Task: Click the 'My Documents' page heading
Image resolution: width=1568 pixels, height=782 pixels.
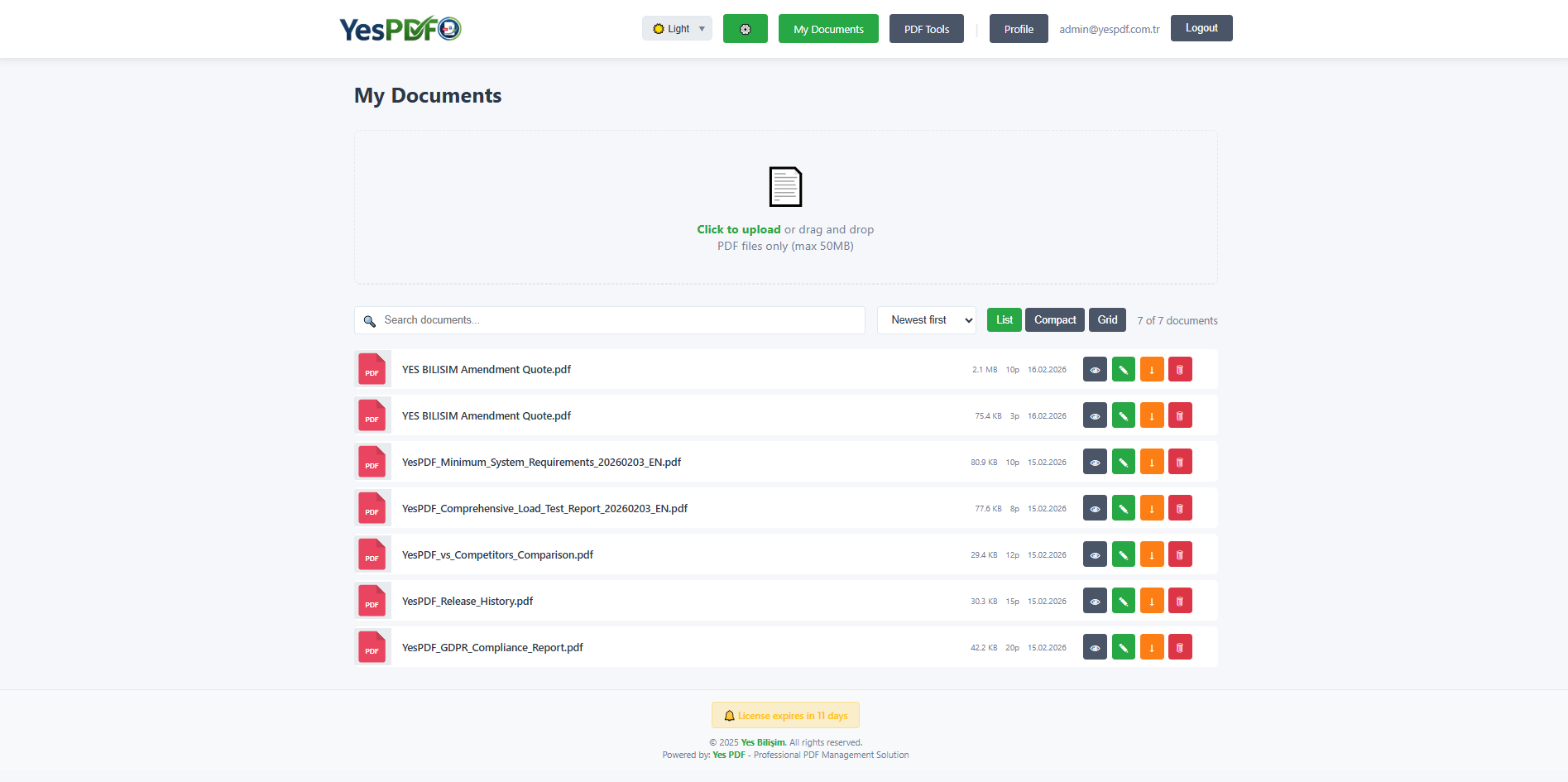Action: [428, 96]
